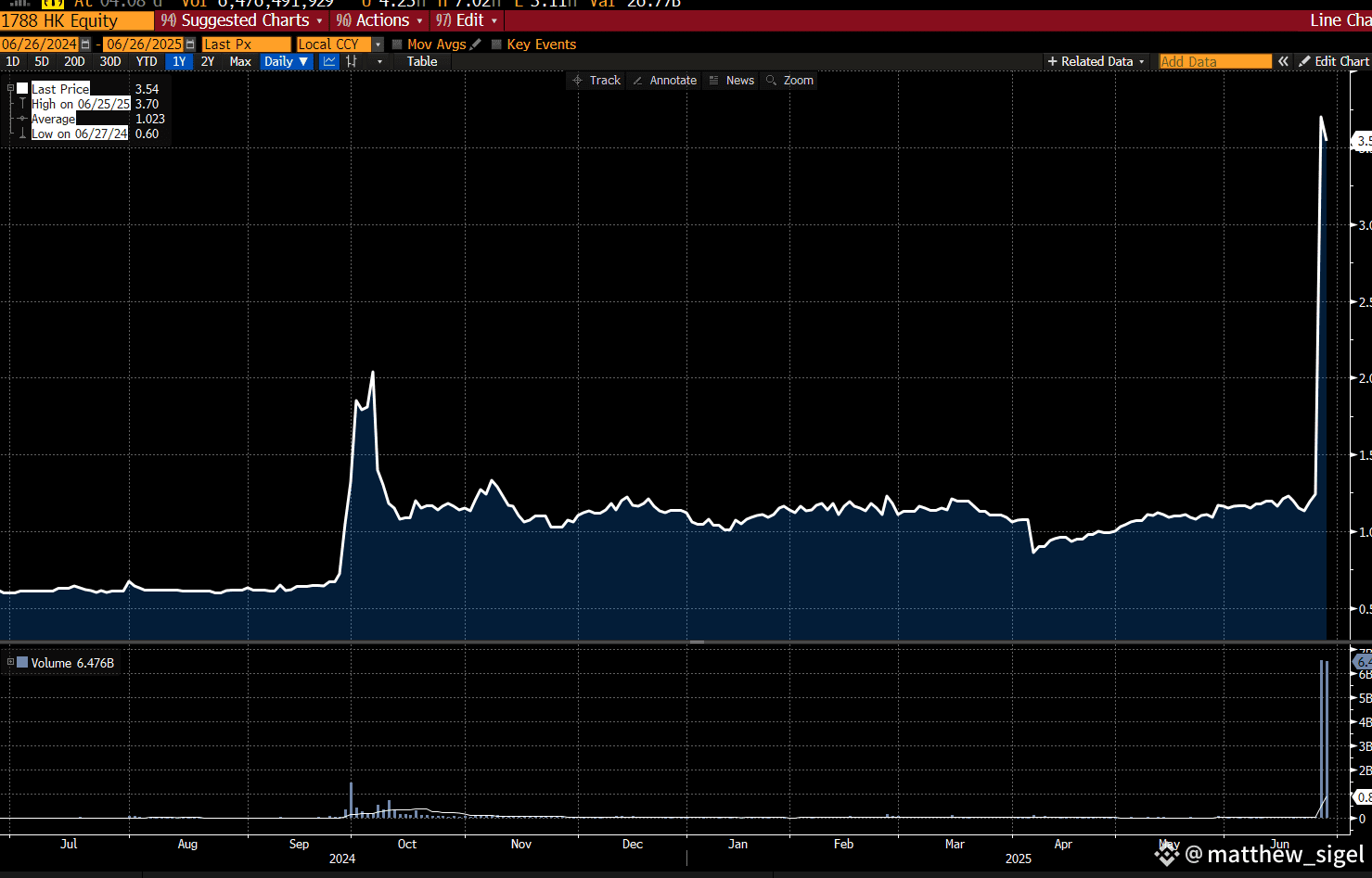This screenshot has width=1372, height=878.
Task: Click the 1788 HK Equity ticker field
Action: point(77,20)
